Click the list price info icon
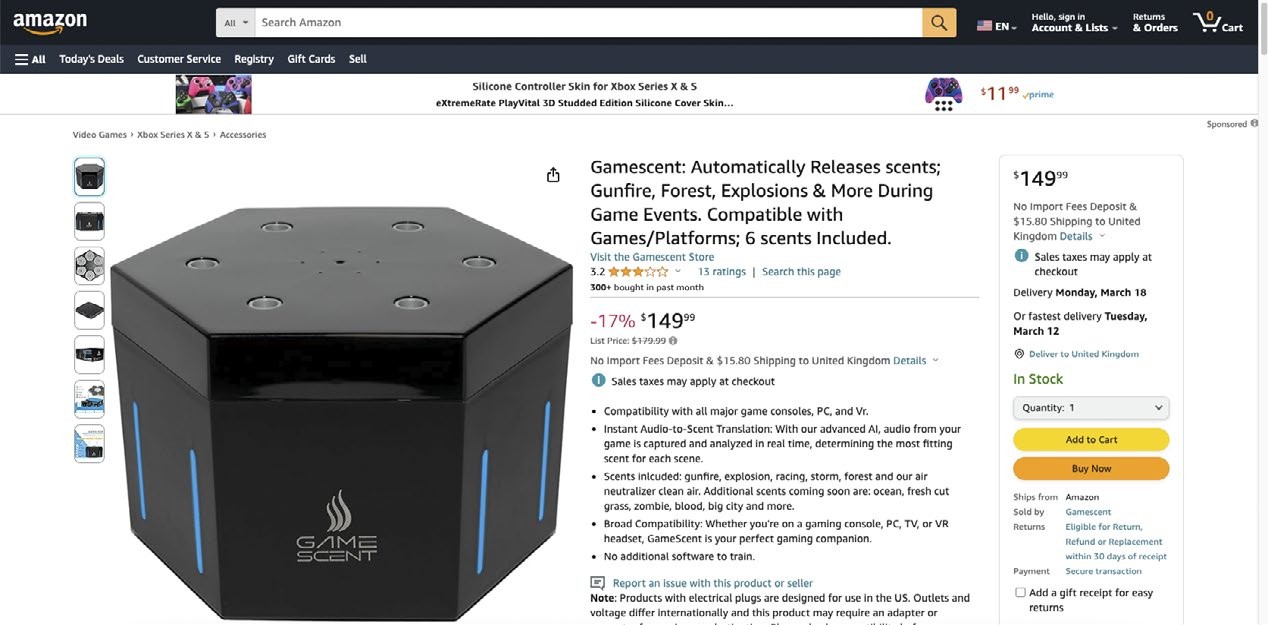This screenshot has height=625, width=1268. [673, 340]
